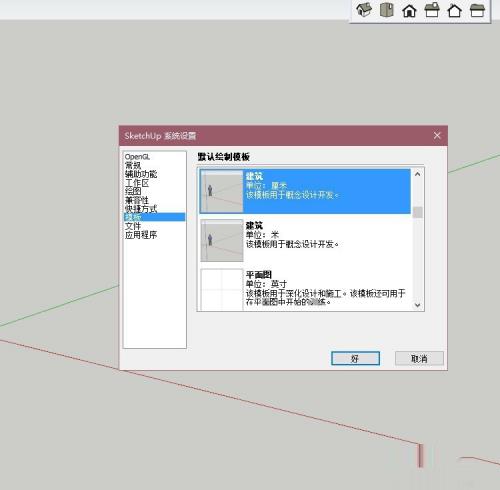The width and height of the screenshot is (500, 490).
Task: Open the OpenGL settings category
Action: pyautogui.click(x=137, y=157)
